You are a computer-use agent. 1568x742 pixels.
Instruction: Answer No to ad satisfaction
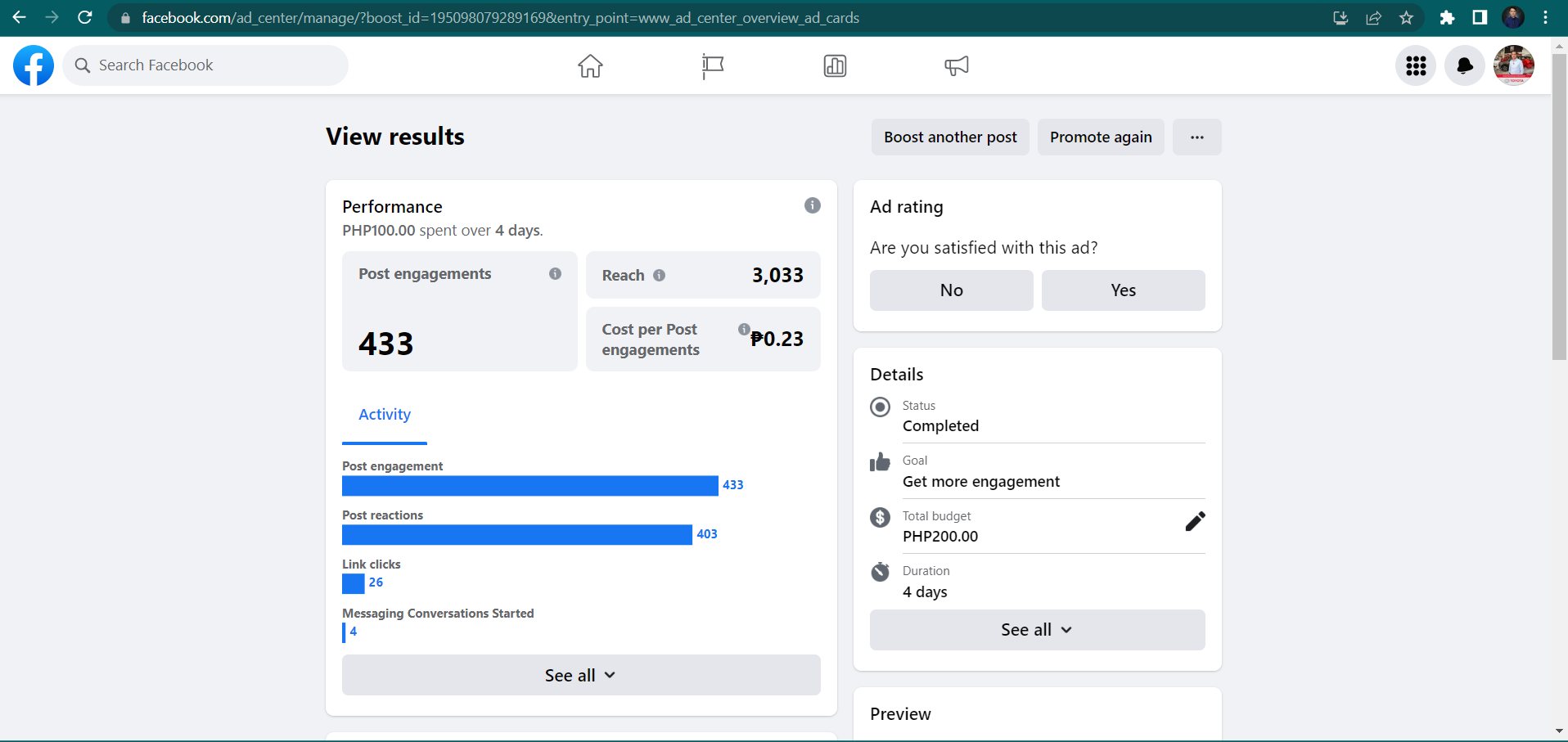tap(951, 290)
